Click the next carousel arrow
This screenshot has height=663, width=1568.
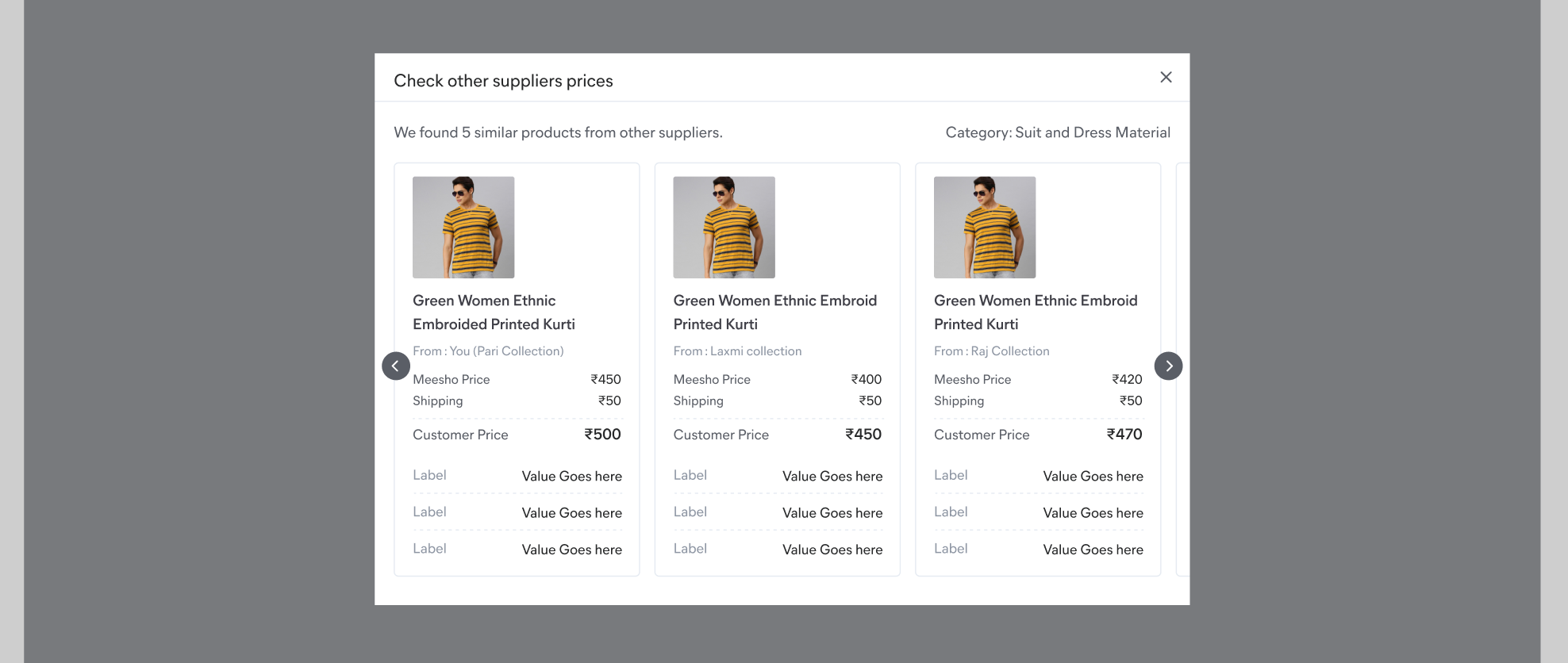point(1168,366)
